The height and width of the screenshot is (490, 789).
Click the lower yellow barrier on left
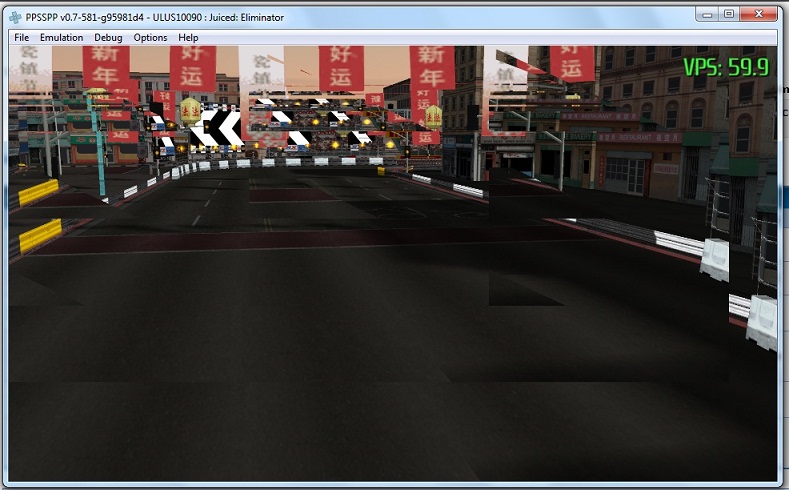(40, 236)
